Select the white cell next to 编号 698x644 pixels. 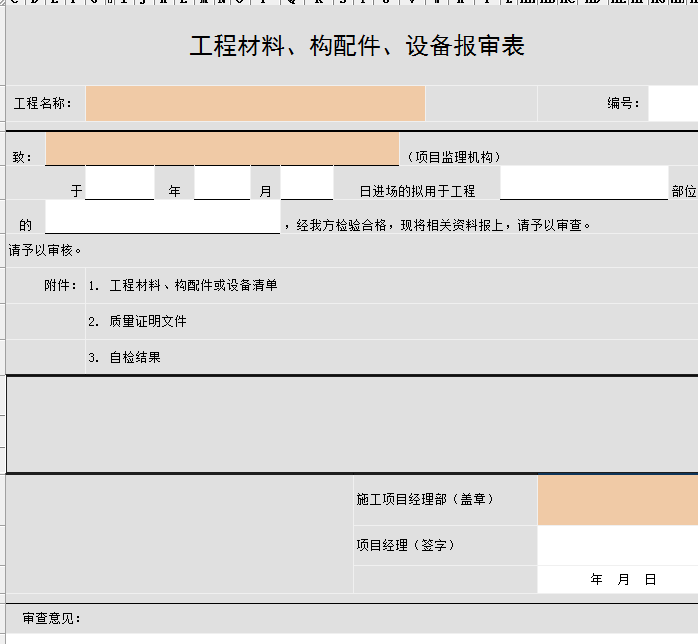coord(672,103)
